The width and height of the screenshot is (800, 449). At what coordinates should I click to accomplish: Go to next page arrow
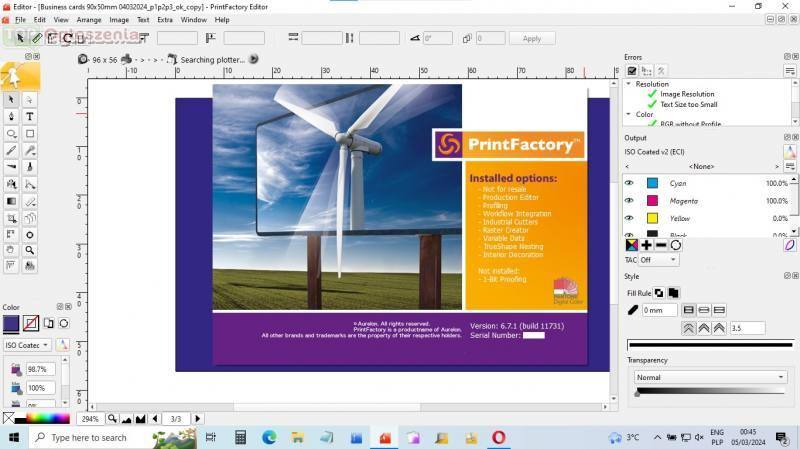click(x=198, y=418)
